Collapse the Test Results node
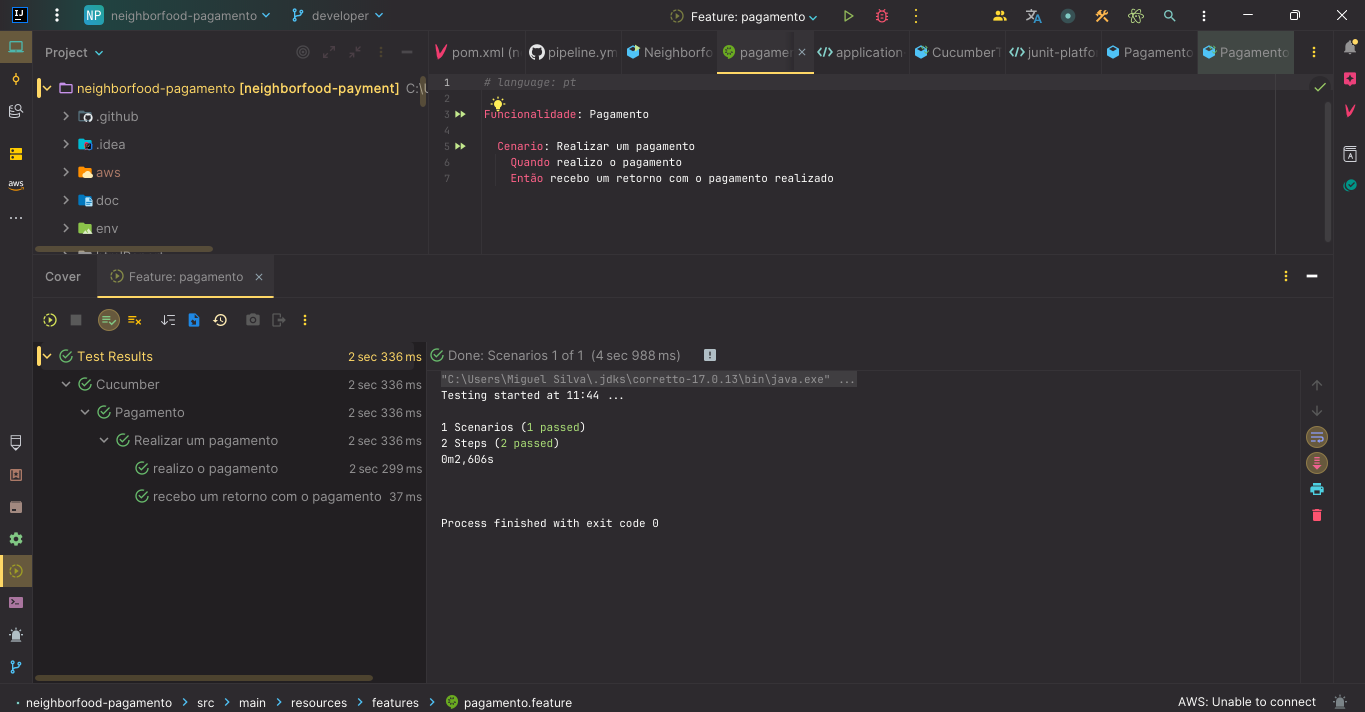Screen dimensions: 1365x712 click(47, 357)
